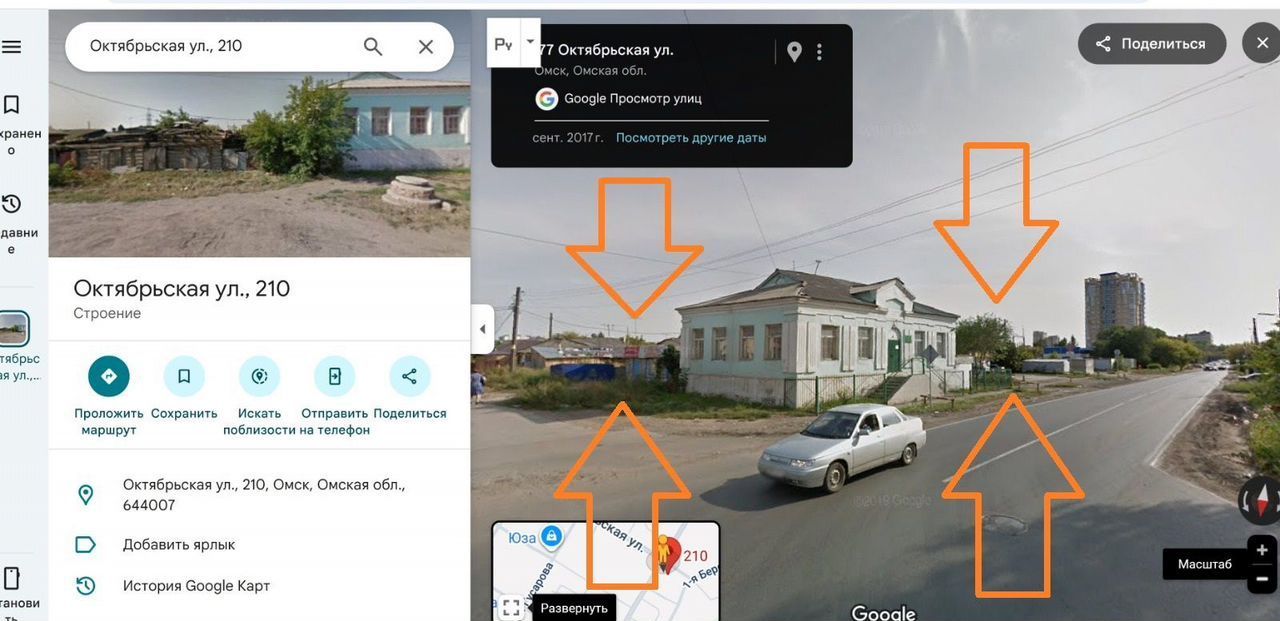Collapse the side panel with the arrow
Image resolution: width=1280 pixels, height=621 pixels.
(x=482, y=329)
